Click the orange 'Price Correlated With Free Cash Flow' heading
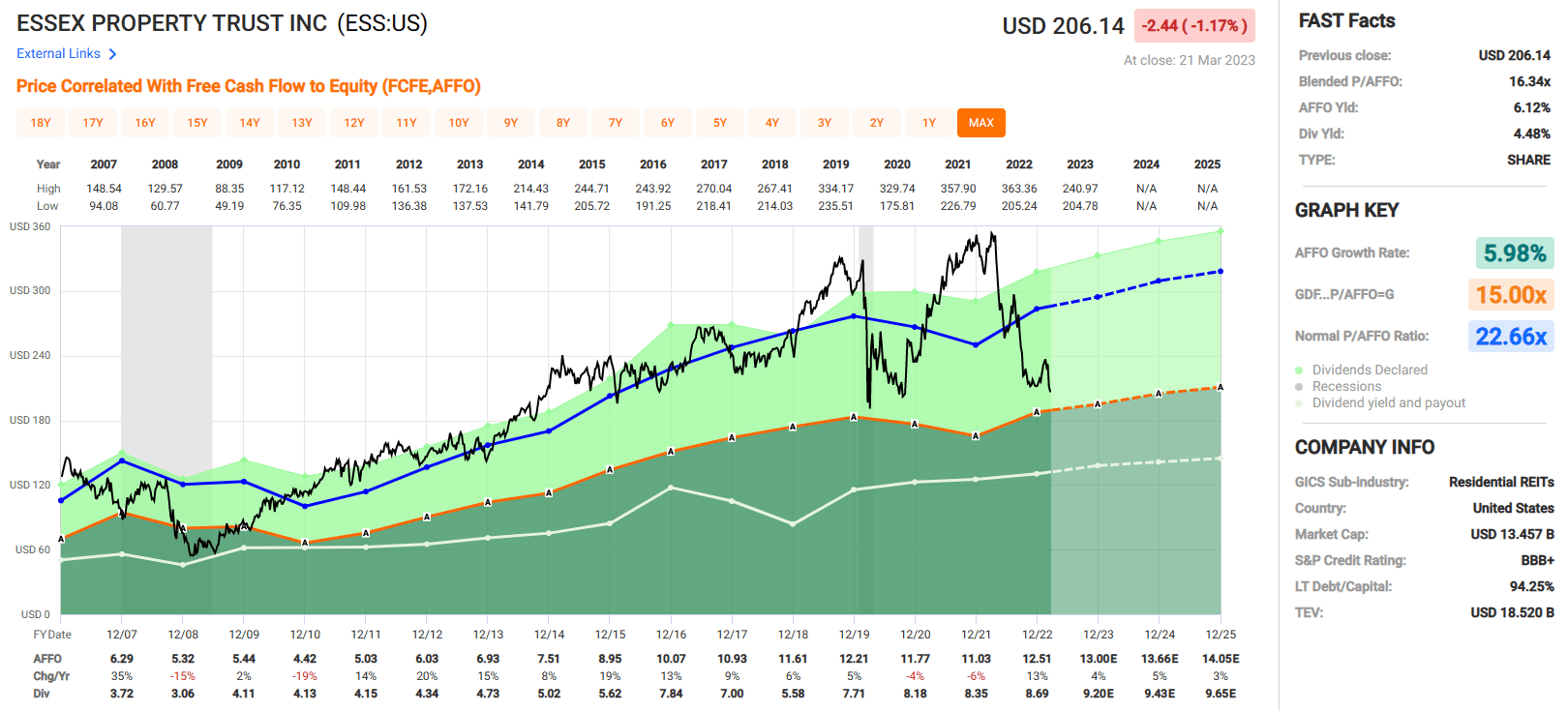 tap(249, 86)
